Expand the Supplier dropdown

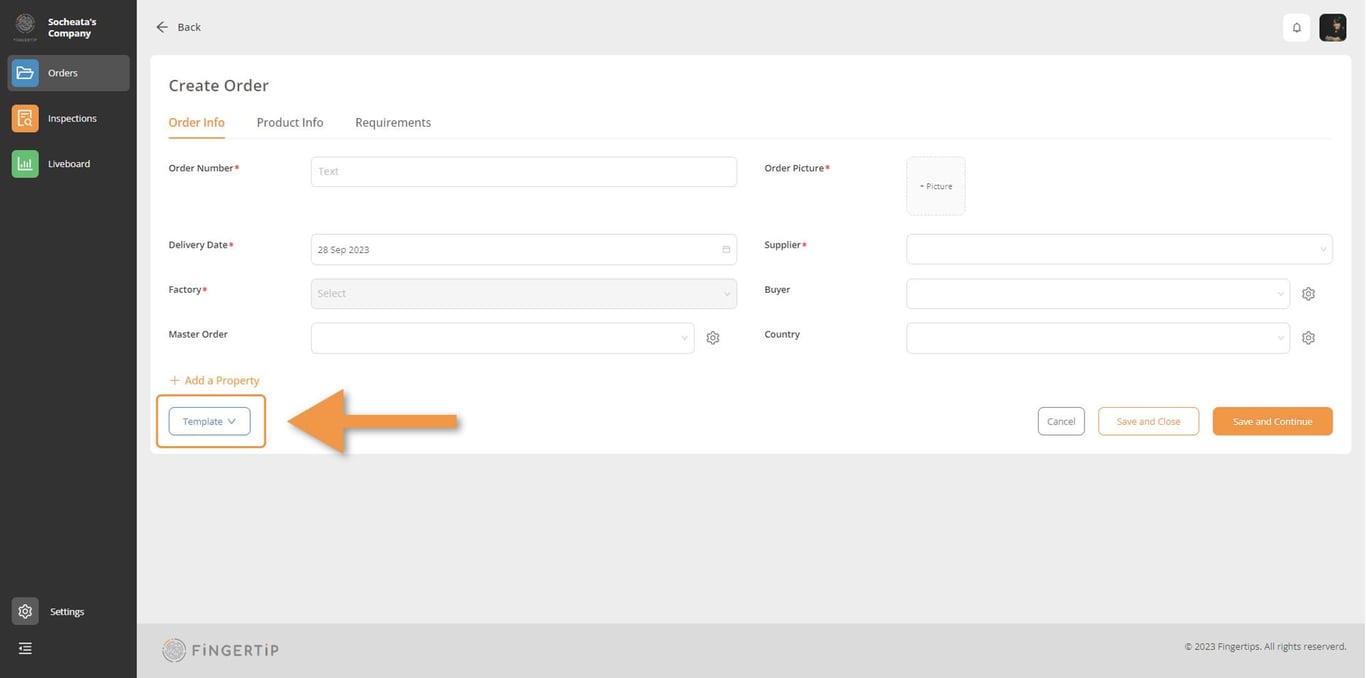click(x=1119, y=249)
